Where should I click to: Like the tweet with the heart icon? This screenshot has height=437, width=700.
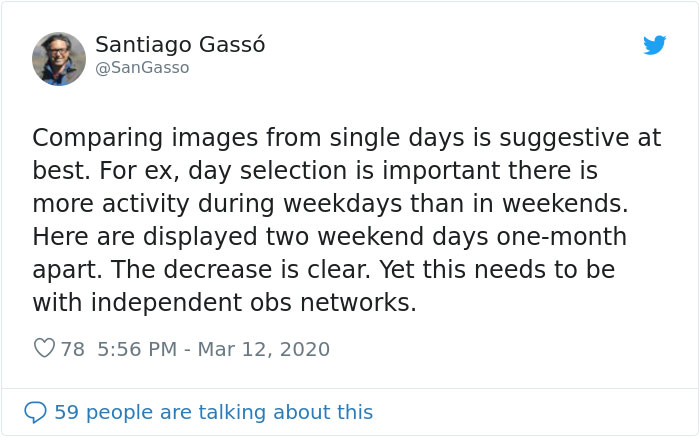pyautogui.click(x=44, y=348)
